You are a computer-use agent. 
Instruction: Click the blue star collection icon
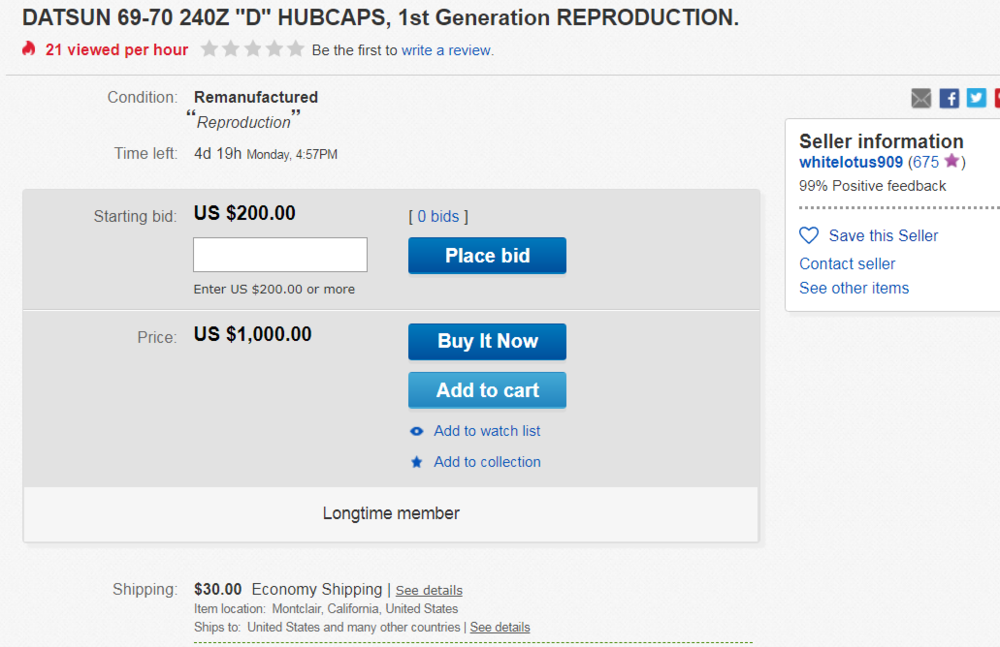416,462
